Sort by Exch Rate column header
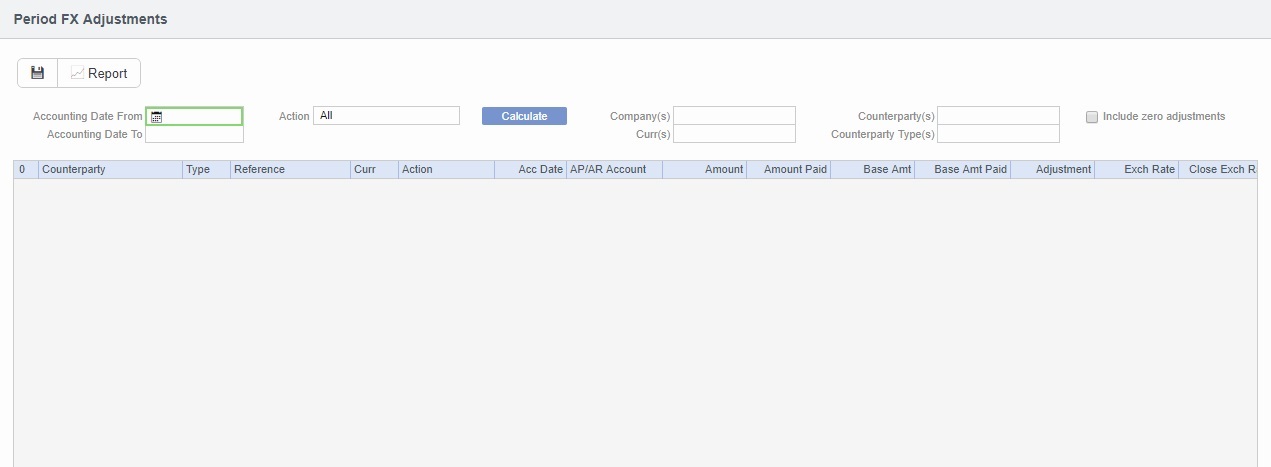This screenshot has height=467, width=1271. pyautogui.click(x=1137, y=170)
